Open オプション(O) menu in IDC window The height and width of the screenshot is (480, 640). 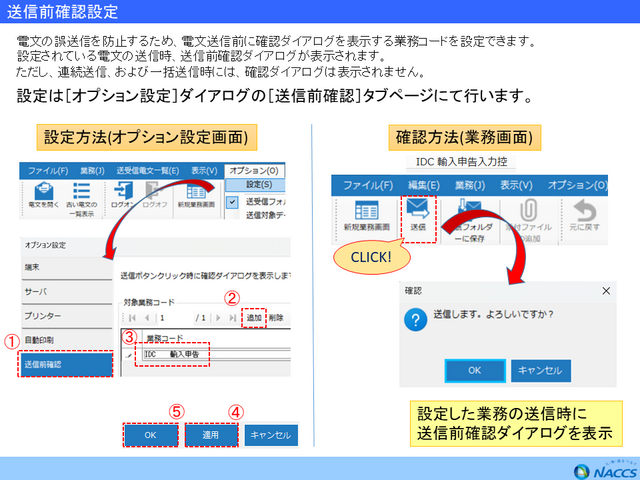pos(577,185)
